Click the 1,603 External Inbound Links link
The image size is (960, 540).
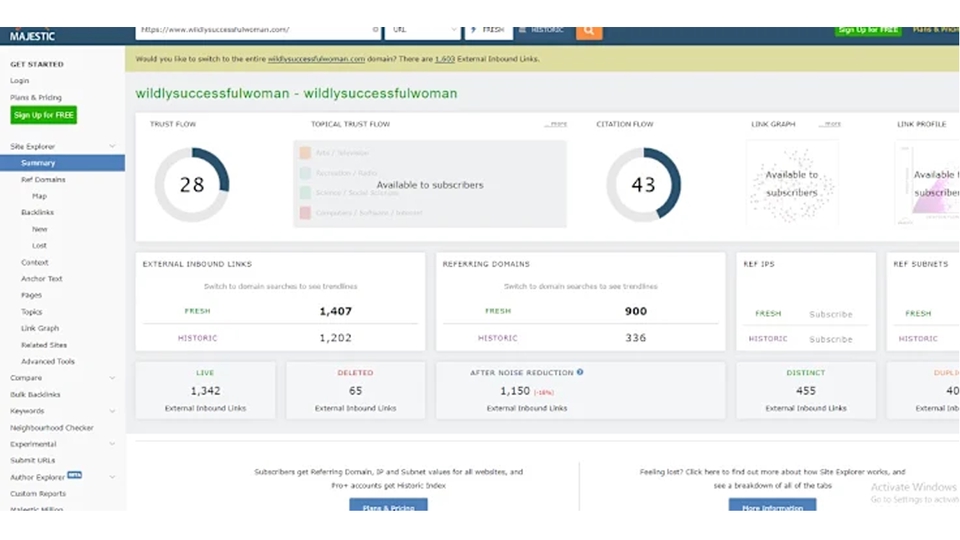point(444,59)
